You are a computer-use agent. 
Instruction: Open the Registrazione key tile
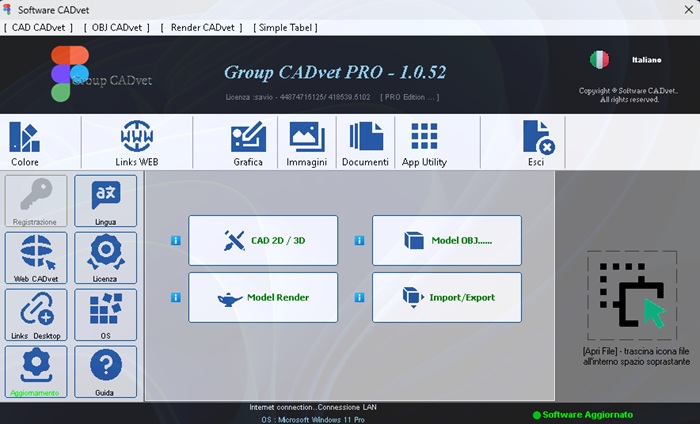tap(36, 201)
